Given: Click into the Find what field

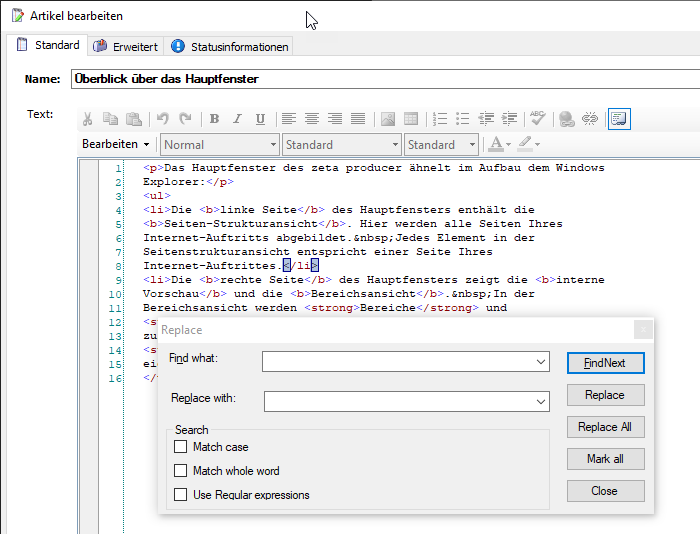Looking at the screenshot, I should [x=406, y=362].
